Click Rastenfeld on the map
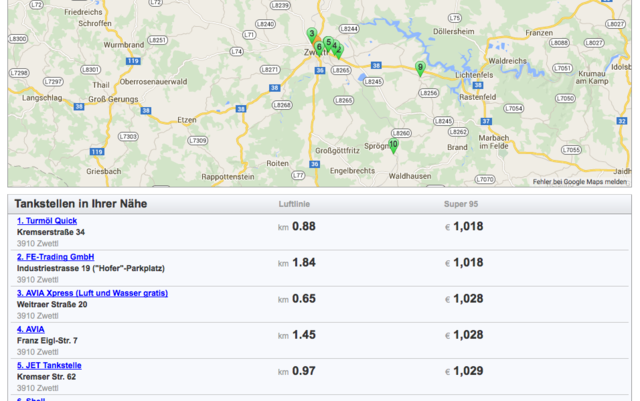Viewport: 640px width, 401px height. click(x=478, y=97)
